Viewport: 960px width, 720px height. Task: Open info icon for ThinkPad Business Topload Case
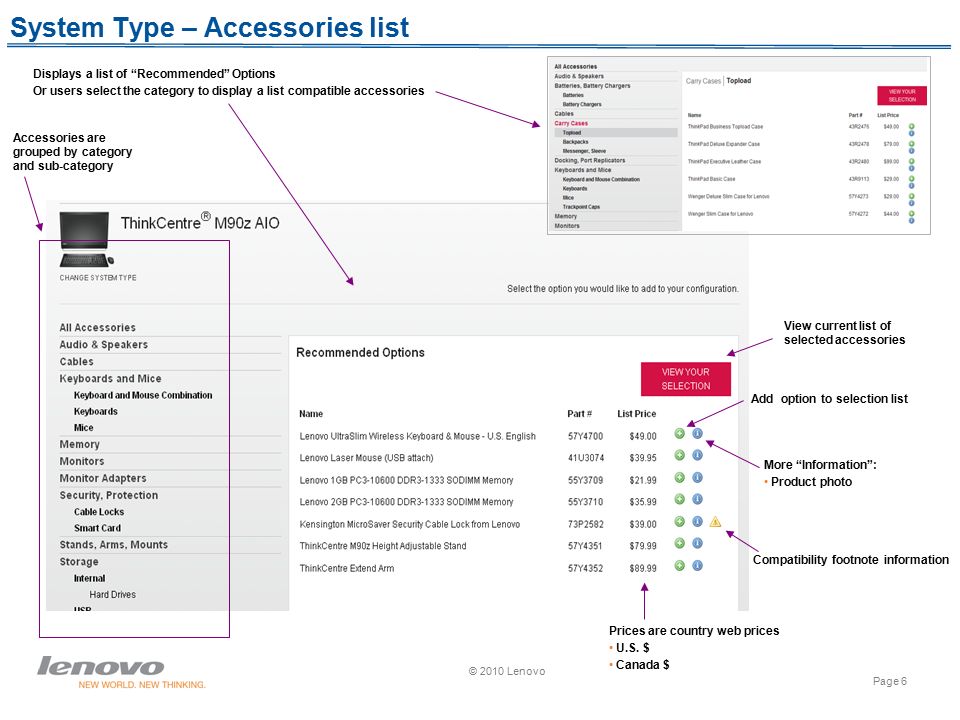tap(912, 133)
